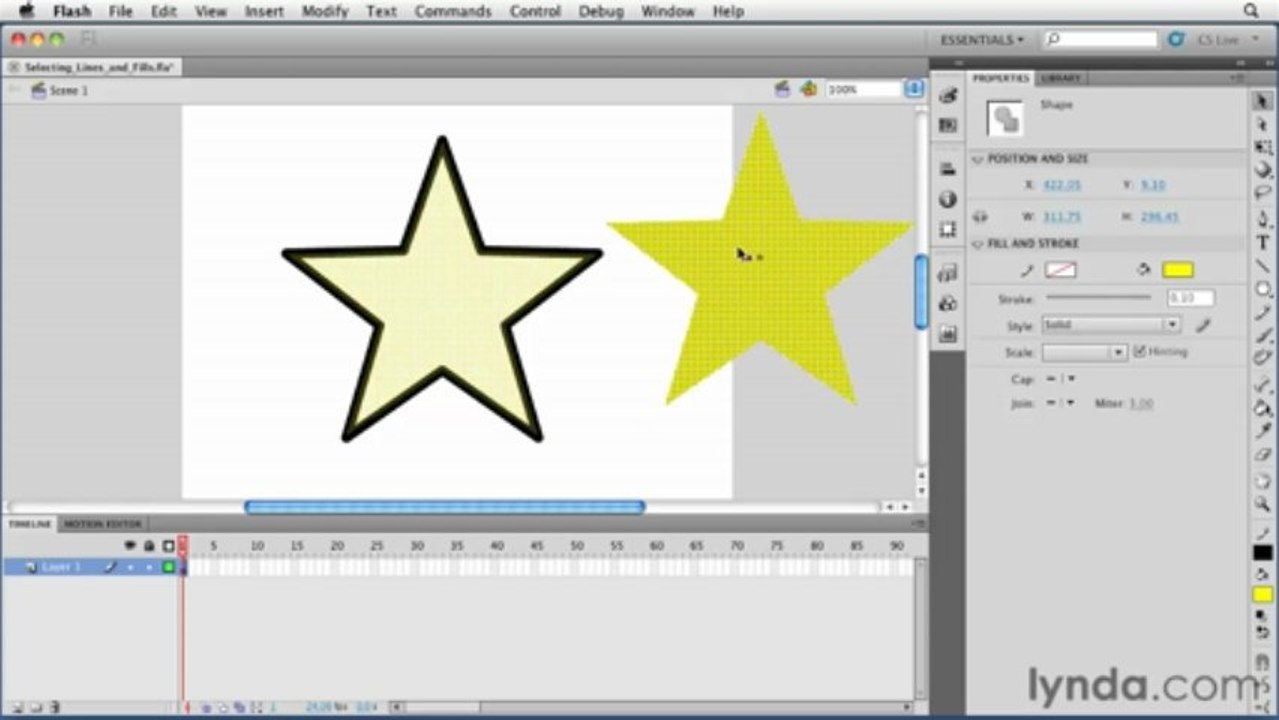Click the pencil edit stroke style button
This screenshot has height=720, width=1279.
tap(1203, 325)
